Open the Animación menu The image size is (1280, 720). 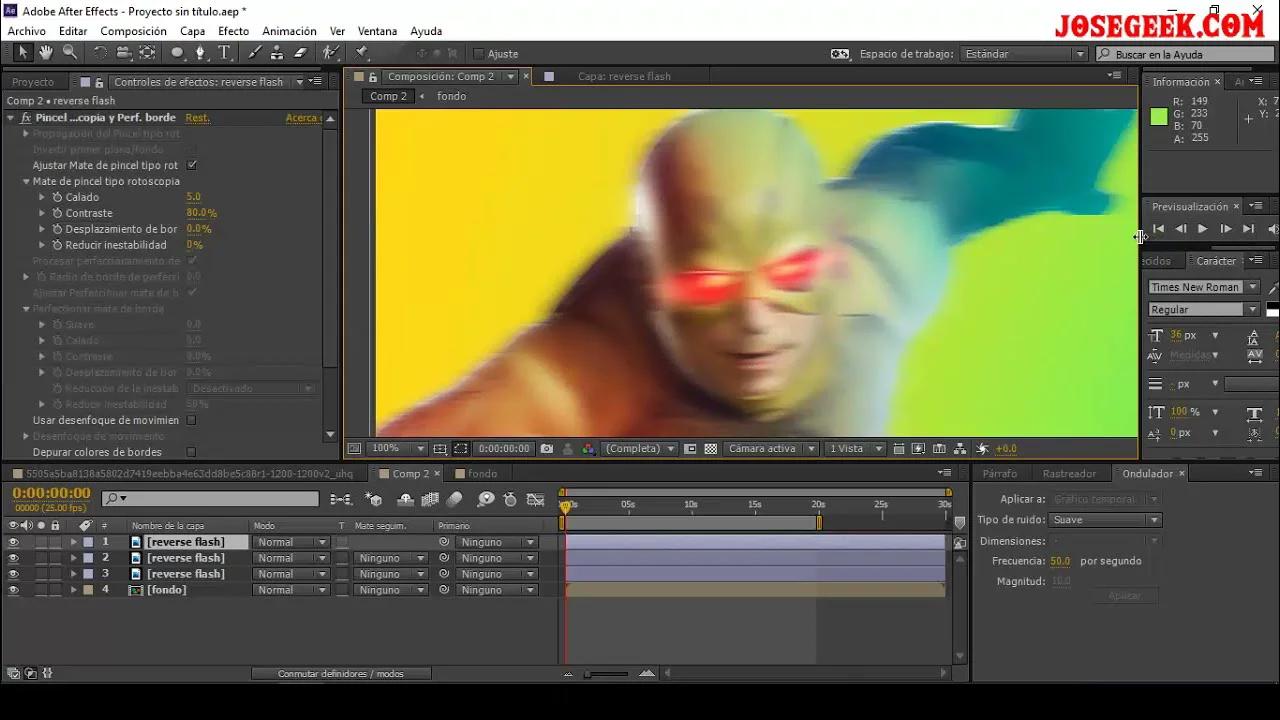(x=289, y=31)
